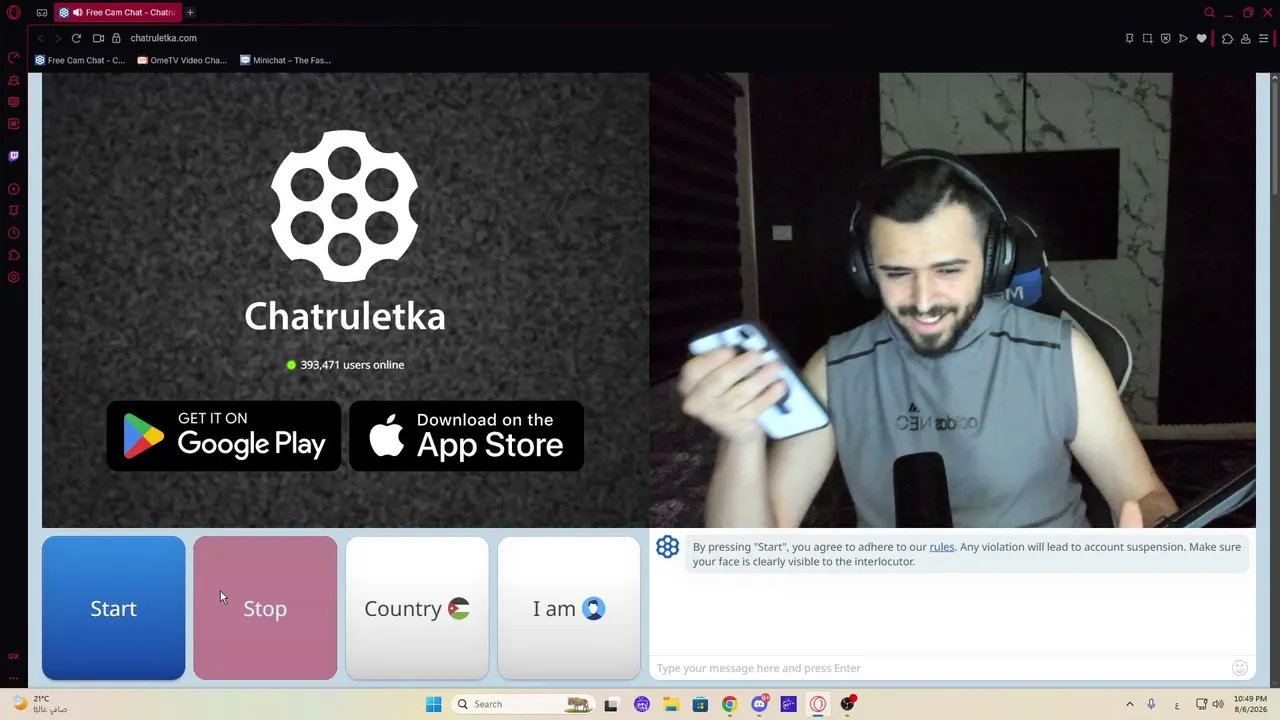Screen dimensions: 1280x720
Task: Click the '393,471 users online' counter
Action: click(345, 365)
